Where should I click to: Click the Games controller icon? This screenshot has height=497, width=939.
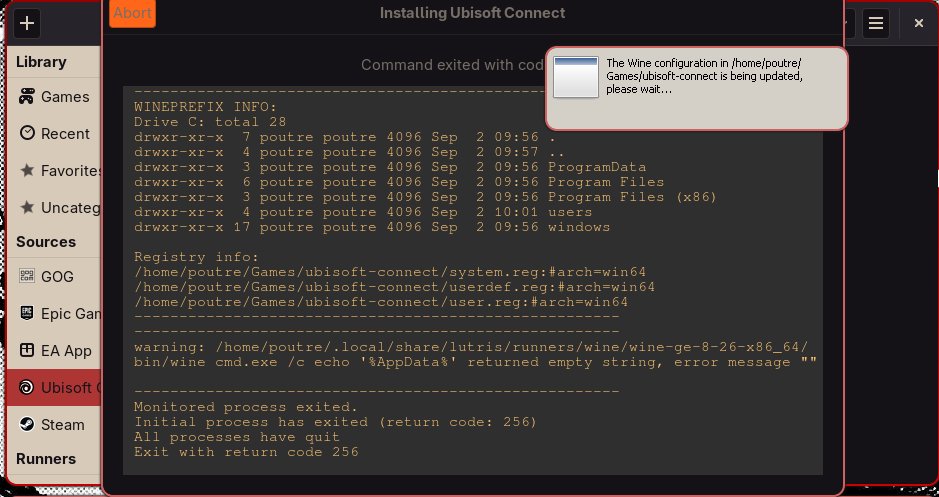pos(26,97)
